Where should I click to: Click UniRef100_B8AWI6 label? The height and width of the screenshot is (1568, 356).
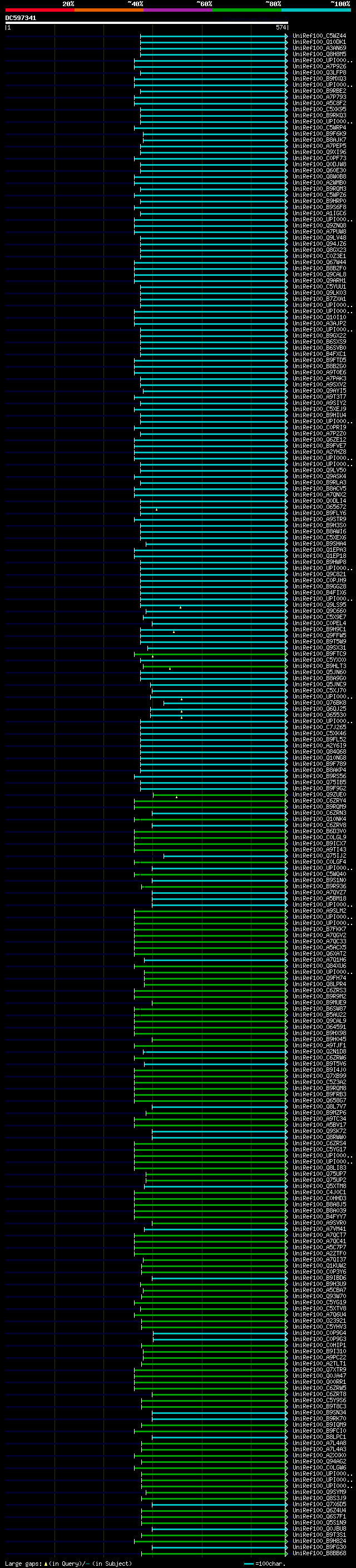[319, 531]
